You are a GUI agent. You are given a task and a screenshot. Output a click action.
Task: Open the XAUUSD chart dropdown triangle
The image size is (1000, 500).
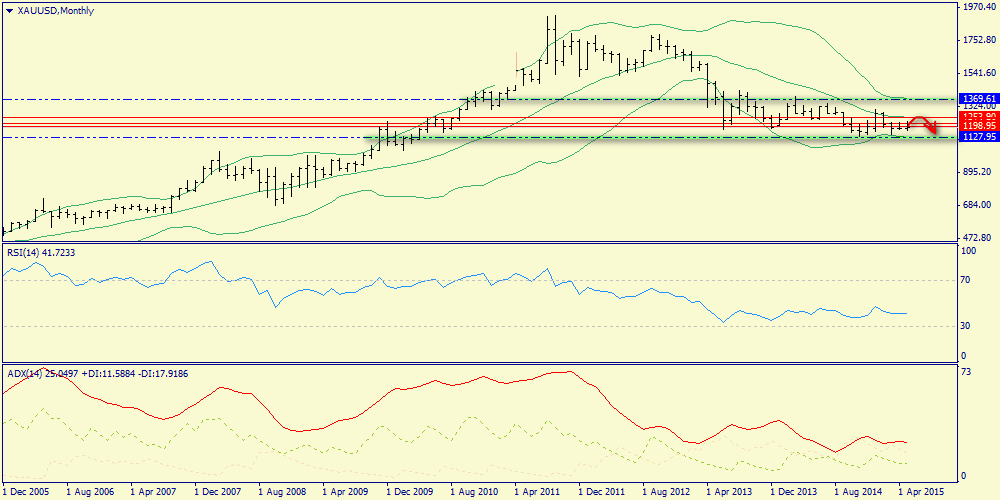click(9, 10)
